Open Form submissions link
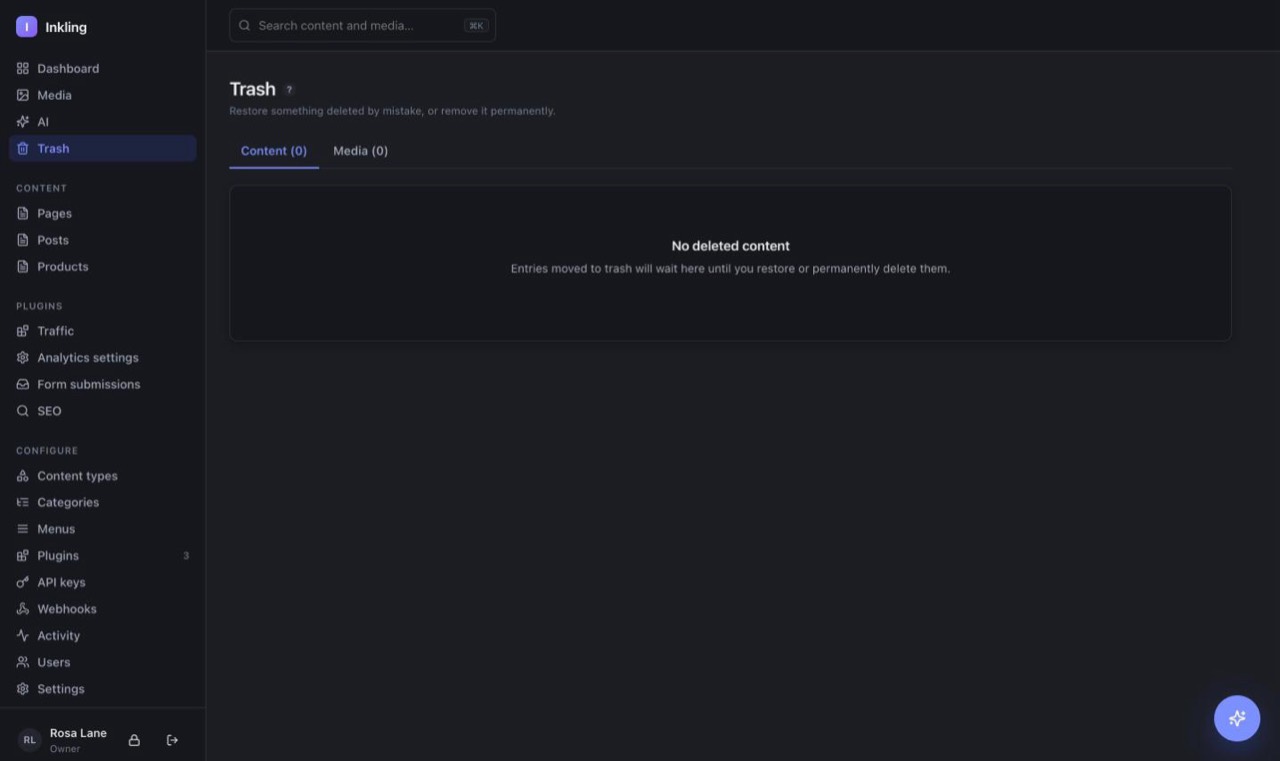 click(103, 384)
